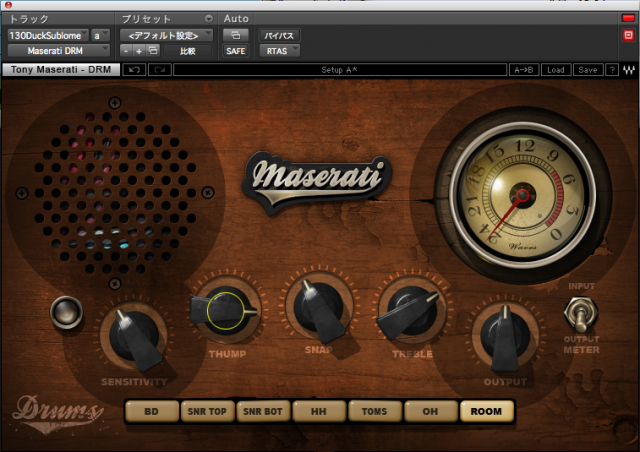Viewport: 640px width, 452px height.
Task: Click the プリセット header label
Action: 146,19
